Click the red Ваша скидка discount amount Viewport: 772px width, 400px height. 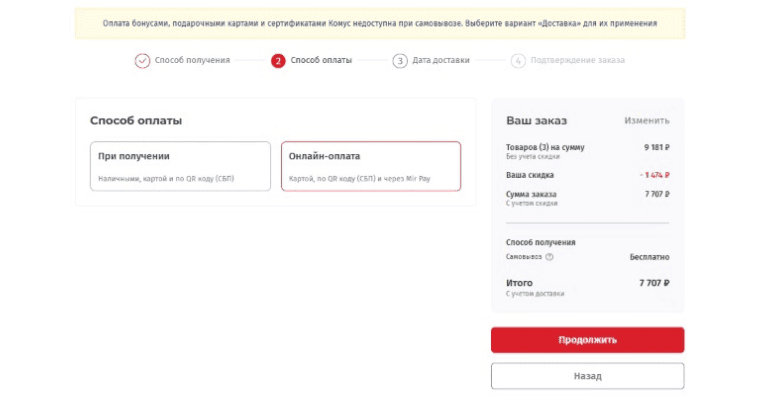pos(654,174)
